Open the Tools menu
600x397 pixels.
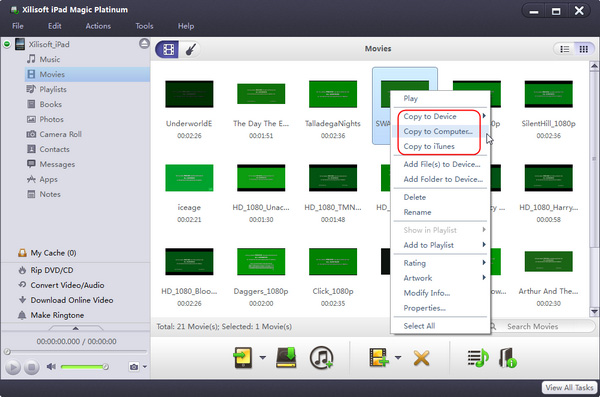coord(144,26)
